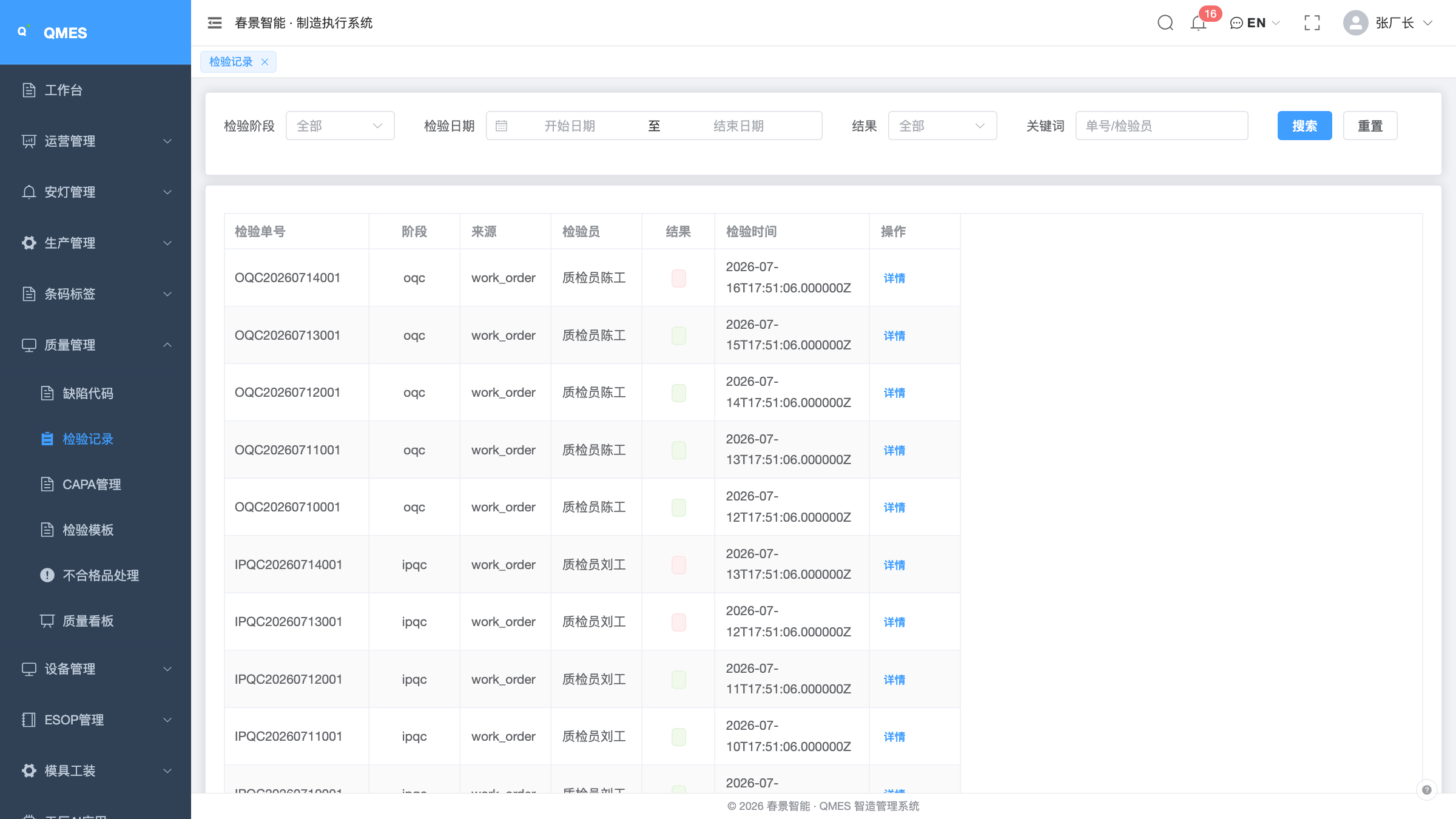Click red result tag of OQC20260714001

tap(678, 278)
